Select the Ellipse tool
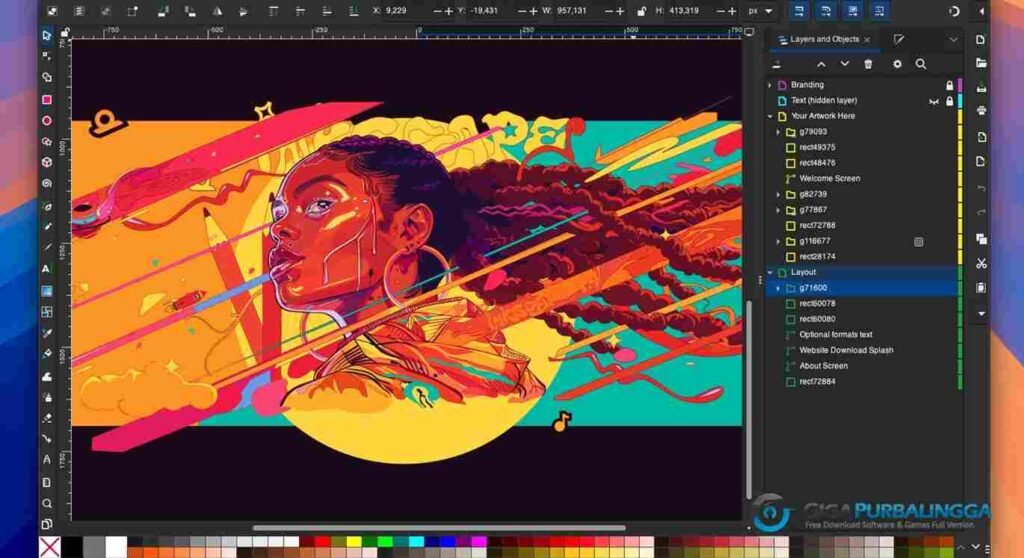The image size is (1024, 558). [46, 121]
